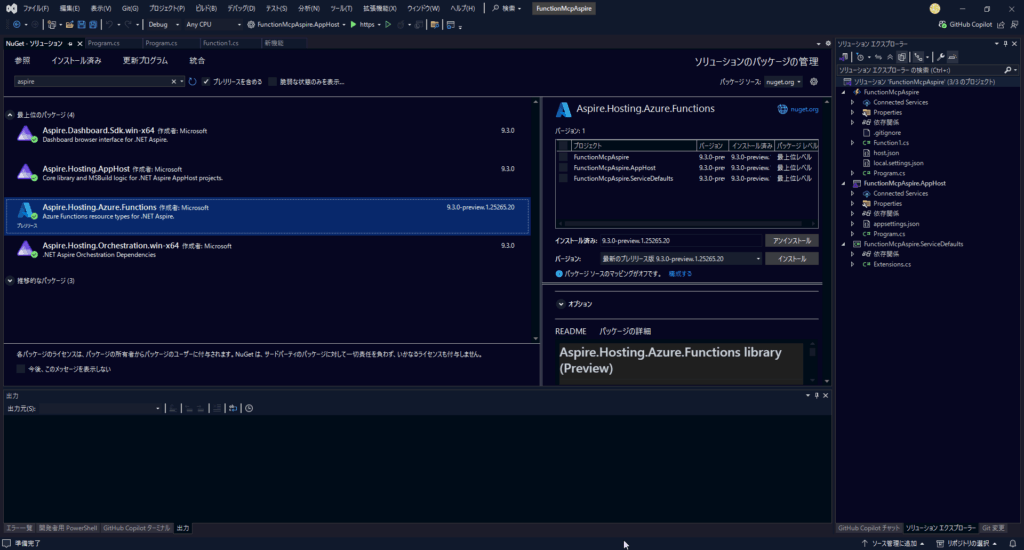Click the Install button

pyautogui.click(x=792, y=259)
